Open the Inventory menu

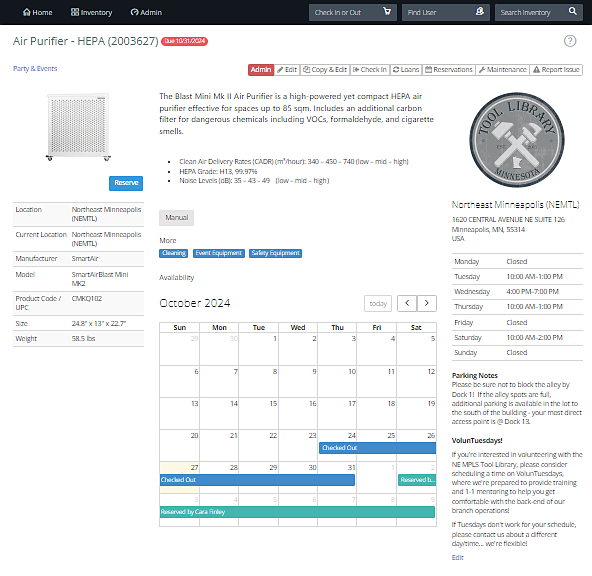(91, 12)
